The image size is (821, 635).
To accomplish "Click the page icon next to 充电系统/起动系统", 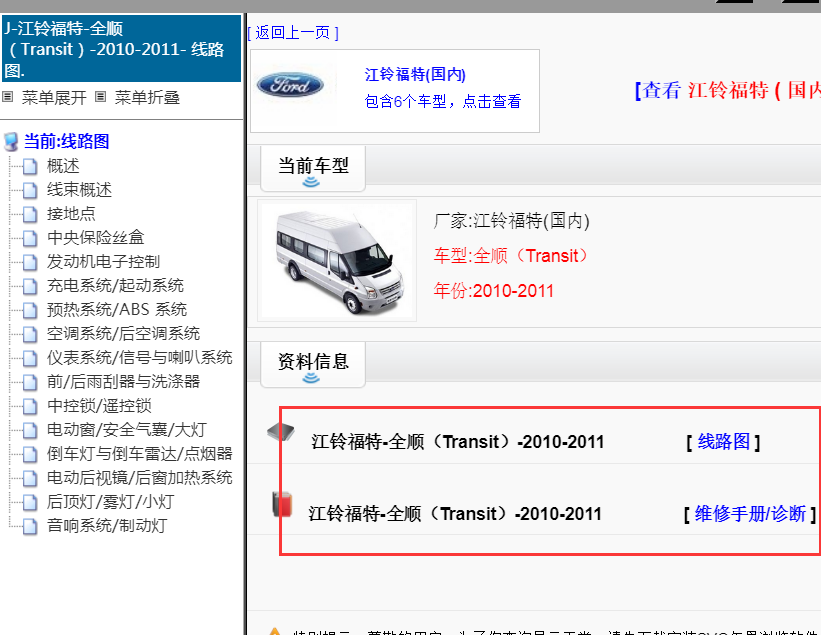I will [30, 286].
